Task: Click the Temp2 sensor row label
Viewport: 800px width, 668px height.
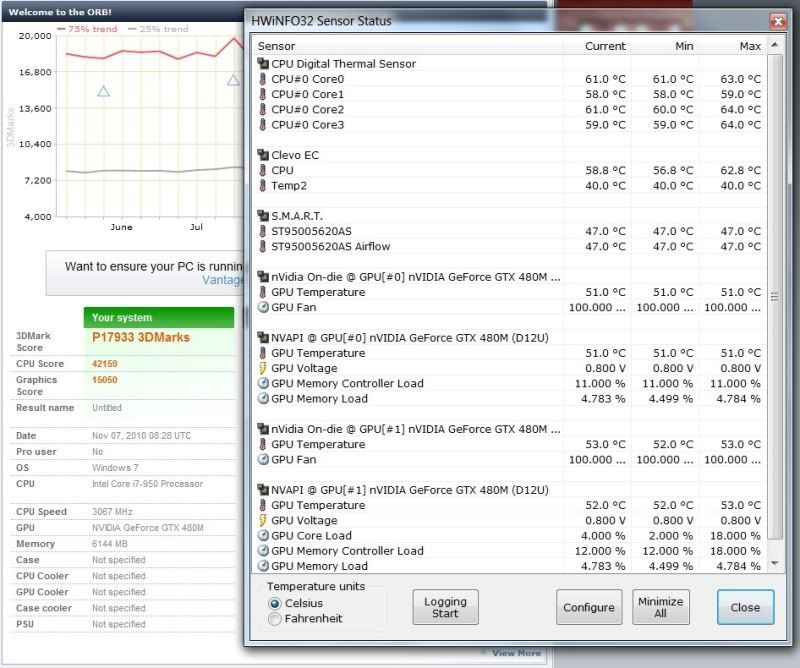Action: pyautogui.click(x=289, y=186)
